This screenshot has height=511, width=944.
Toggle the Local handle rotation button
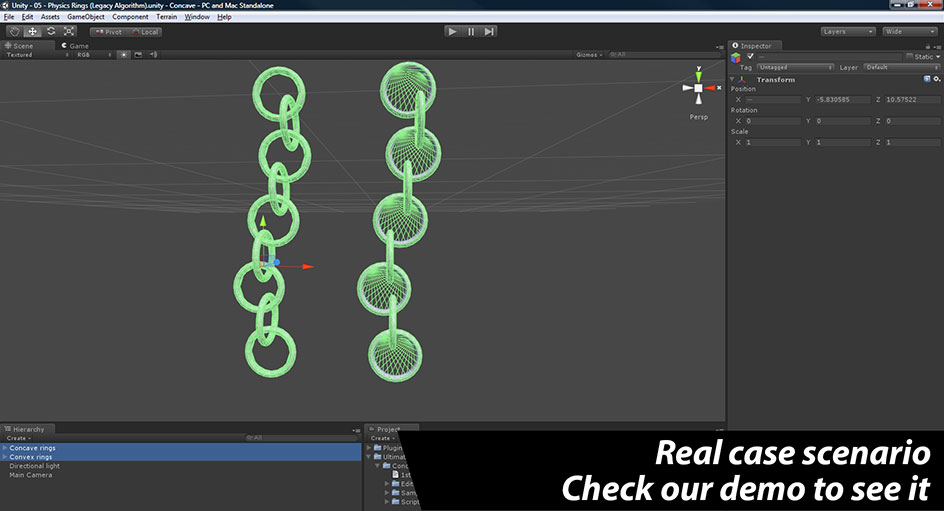144,32
